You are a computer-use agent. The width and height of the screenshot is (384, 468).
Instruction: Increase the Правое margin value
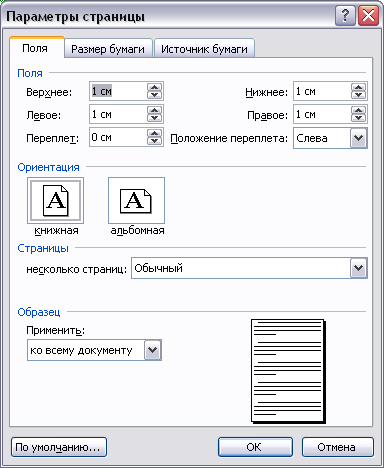[358, 110]
